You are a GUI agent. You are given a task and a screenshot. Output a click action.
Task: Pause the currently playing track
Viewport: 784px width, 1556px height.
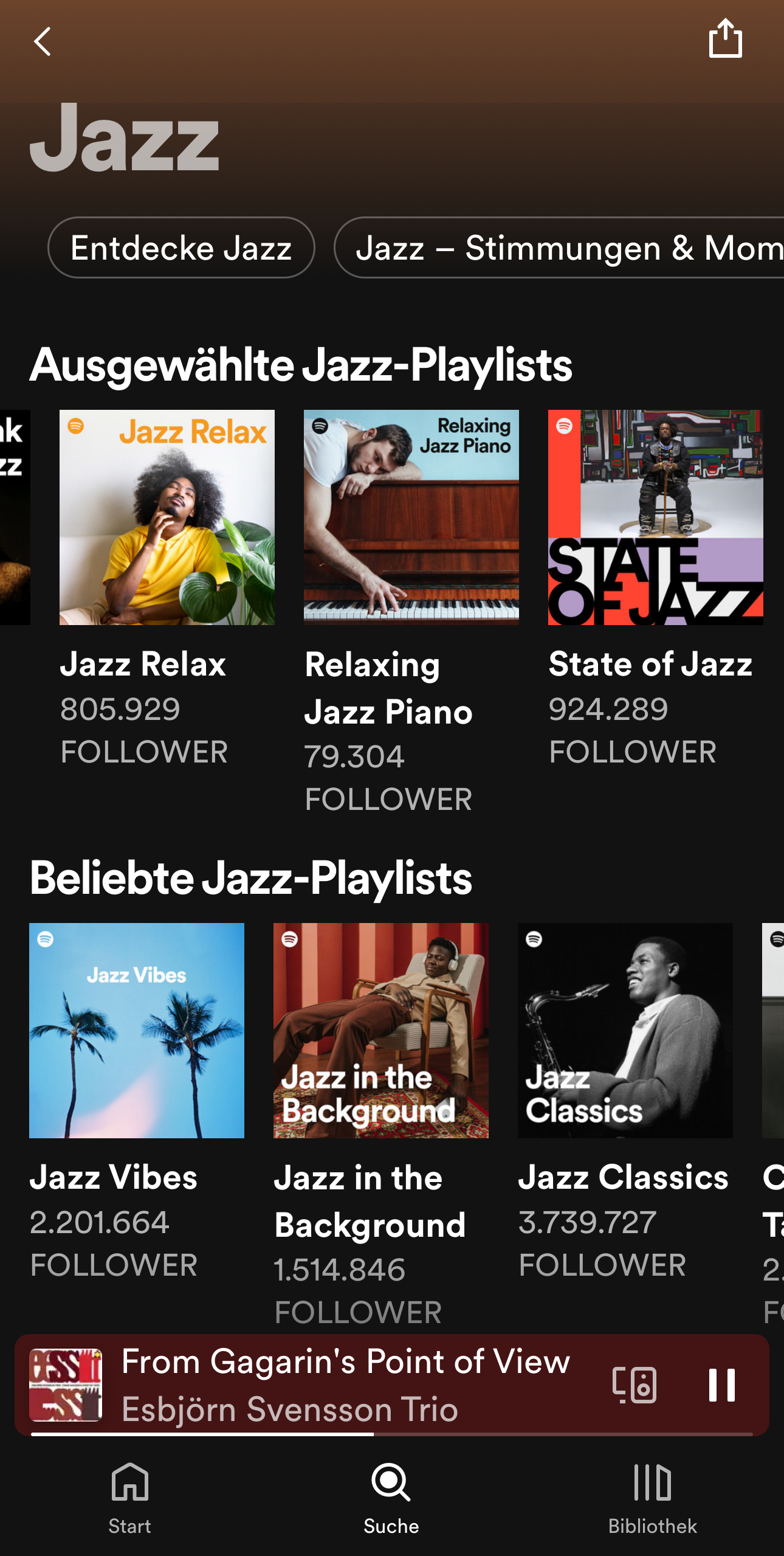click(x=722, y=1385)
